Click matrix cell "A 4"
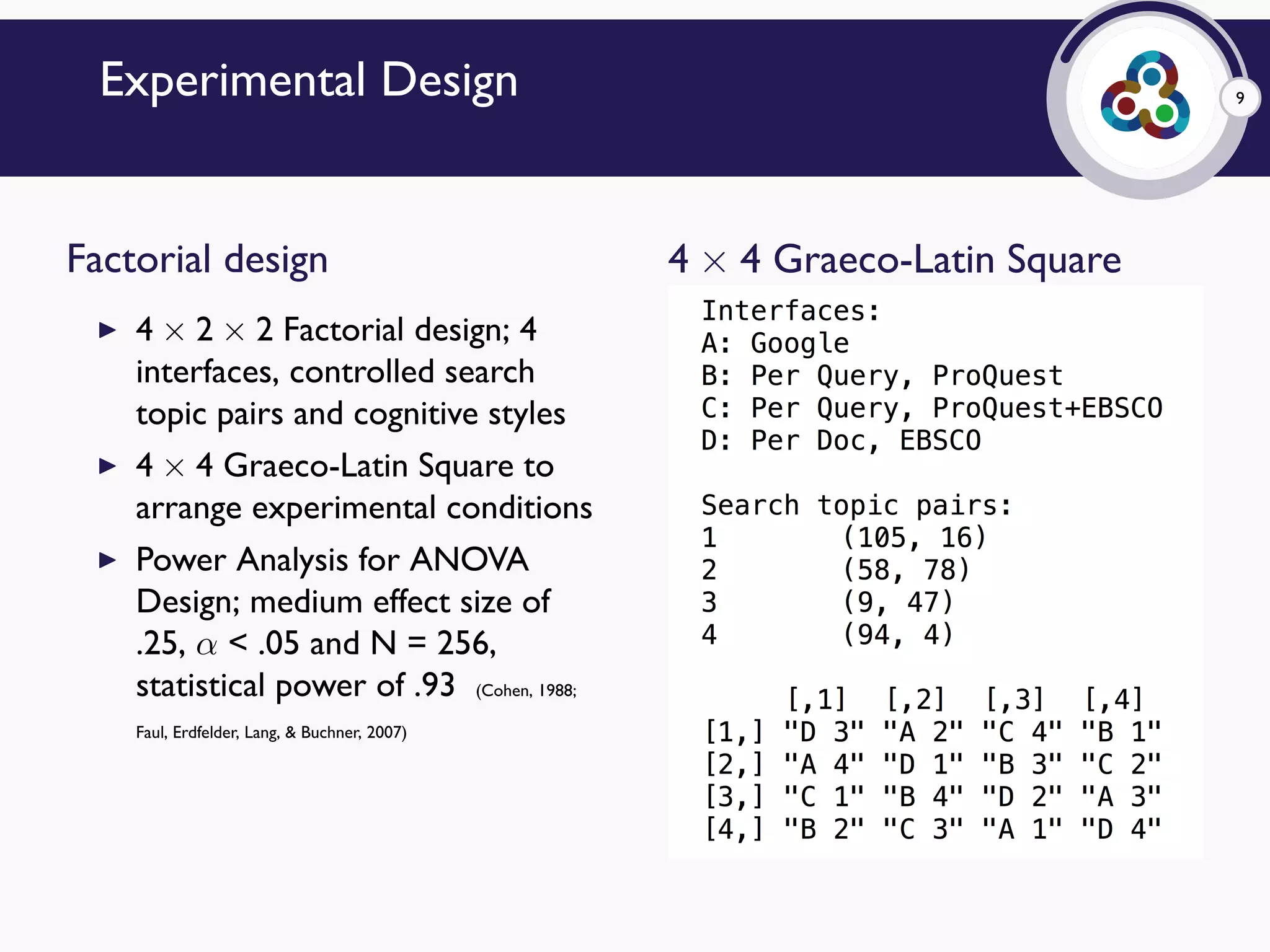1270x952 pixels. [824, 764]
